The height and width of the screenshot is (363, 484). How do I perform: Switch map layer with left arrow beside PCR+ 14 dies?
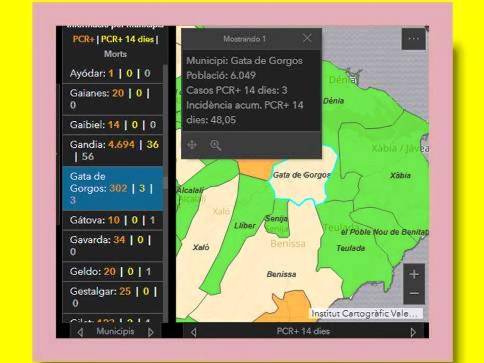[194, 332]
